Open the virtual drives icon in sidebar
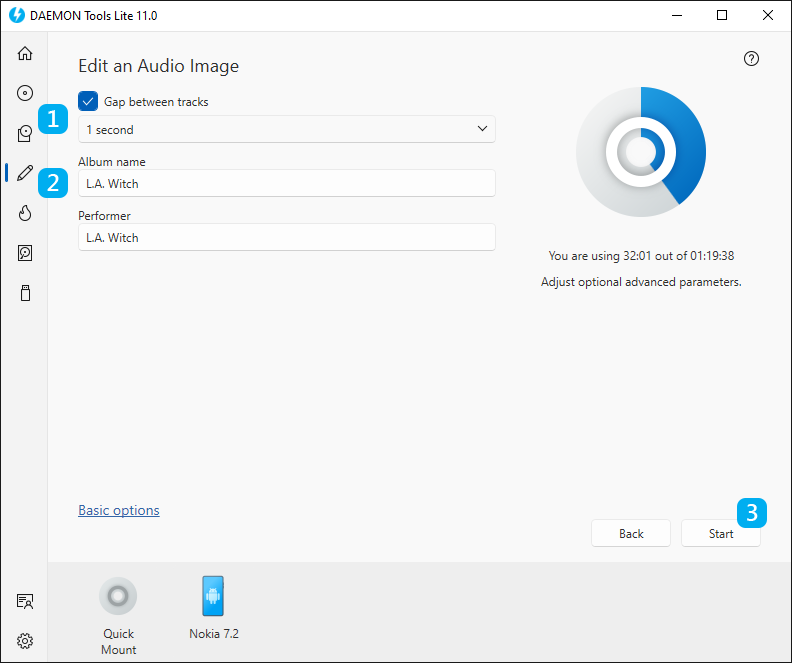792x663 pixels. (x=25, y=133)
